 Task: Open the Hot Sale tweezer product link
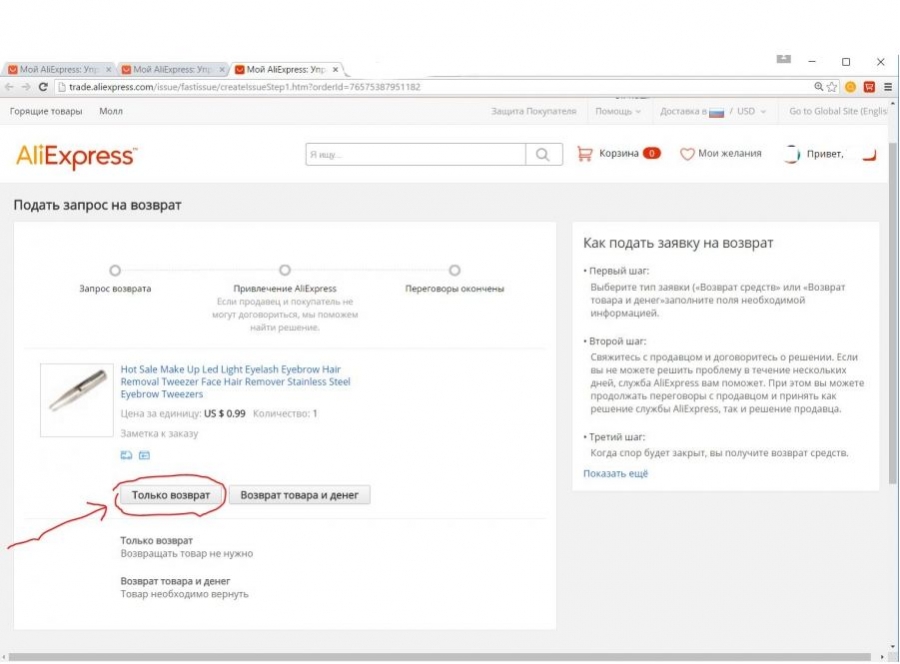(x=235, y=382)
